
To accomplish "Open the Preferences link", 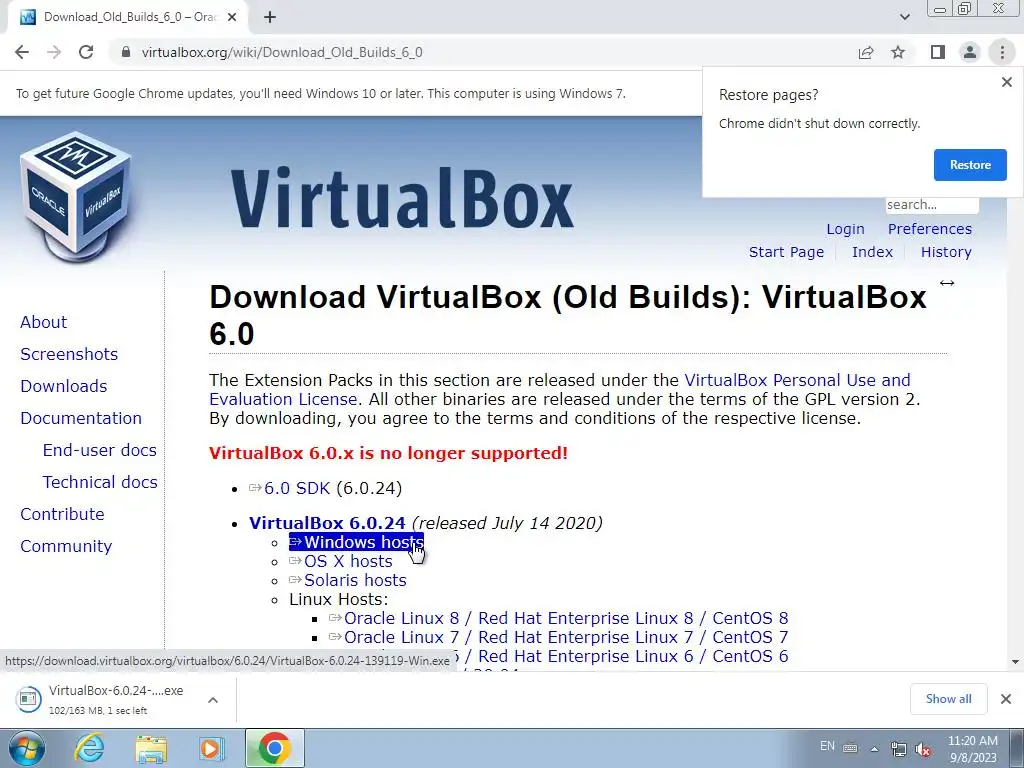I will [929, 229].
